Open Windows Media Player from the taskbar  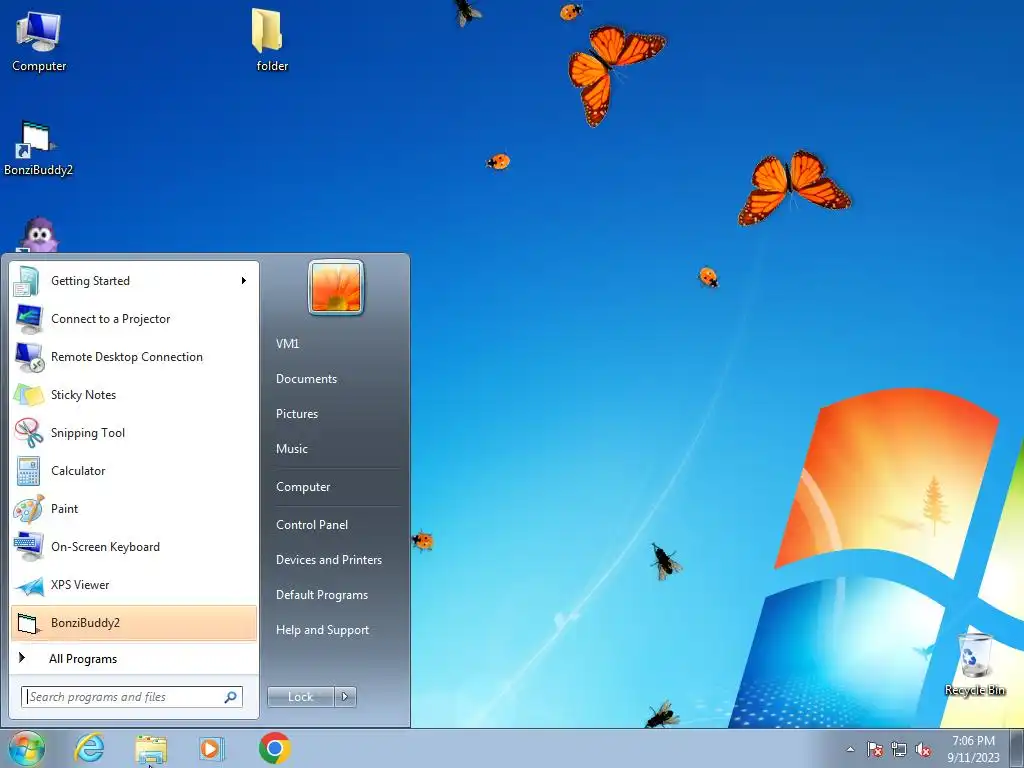211,748
